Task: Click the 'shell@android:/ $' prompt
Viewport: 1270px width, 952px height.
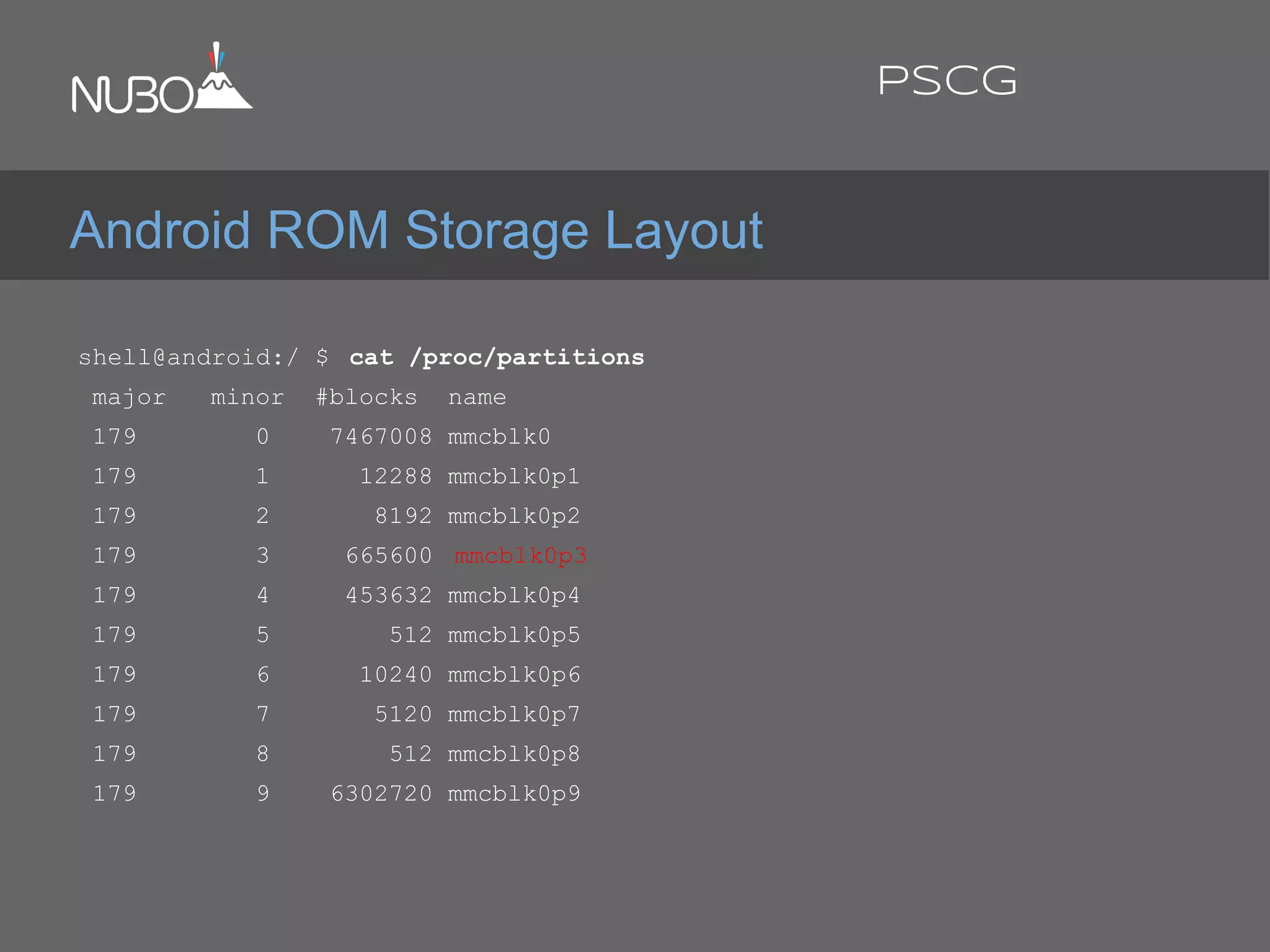Action: 203,357
